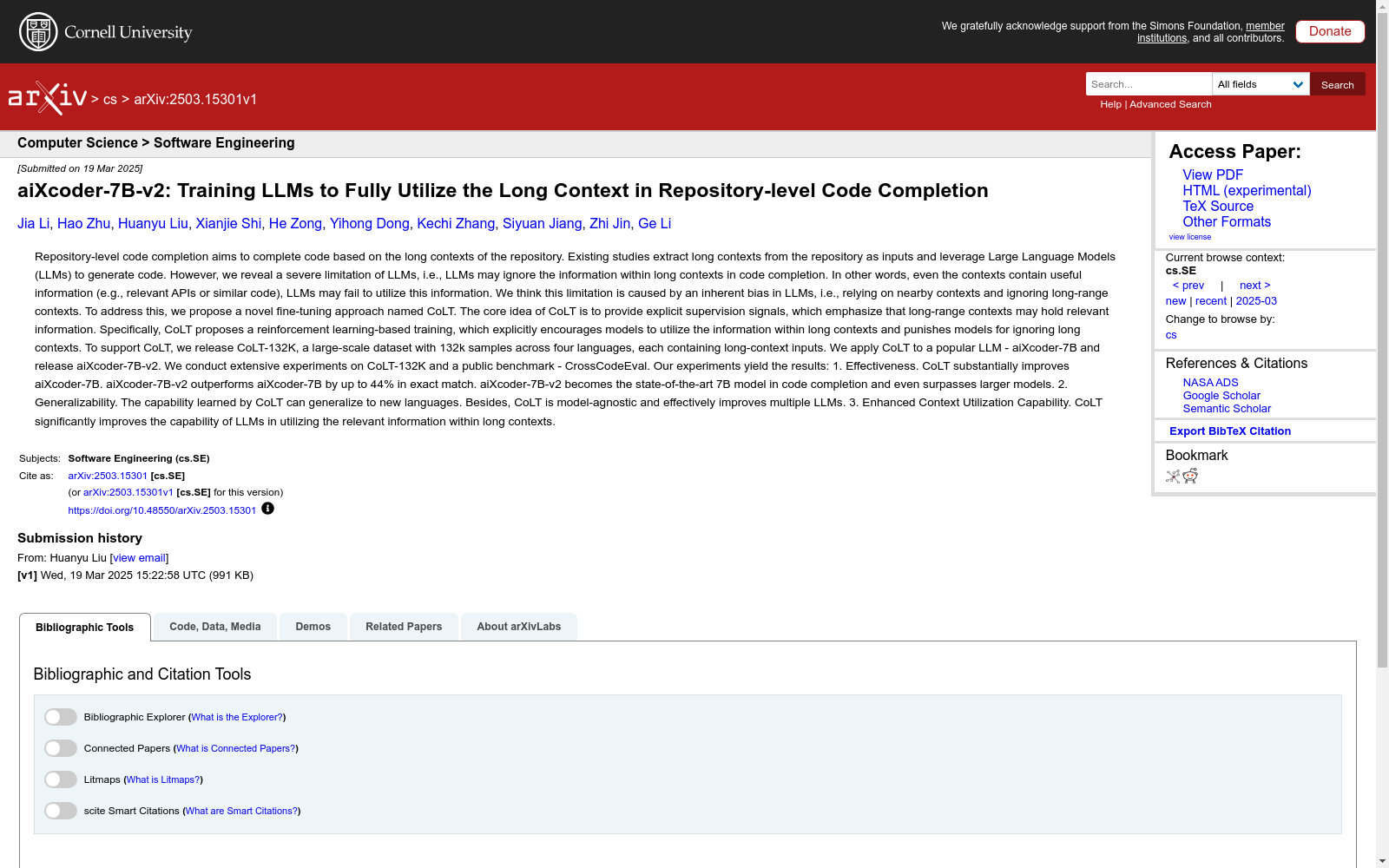Click What is Connected Papers? link
The width and height of the screenshot is (1389, 868).
pos(236,748)
